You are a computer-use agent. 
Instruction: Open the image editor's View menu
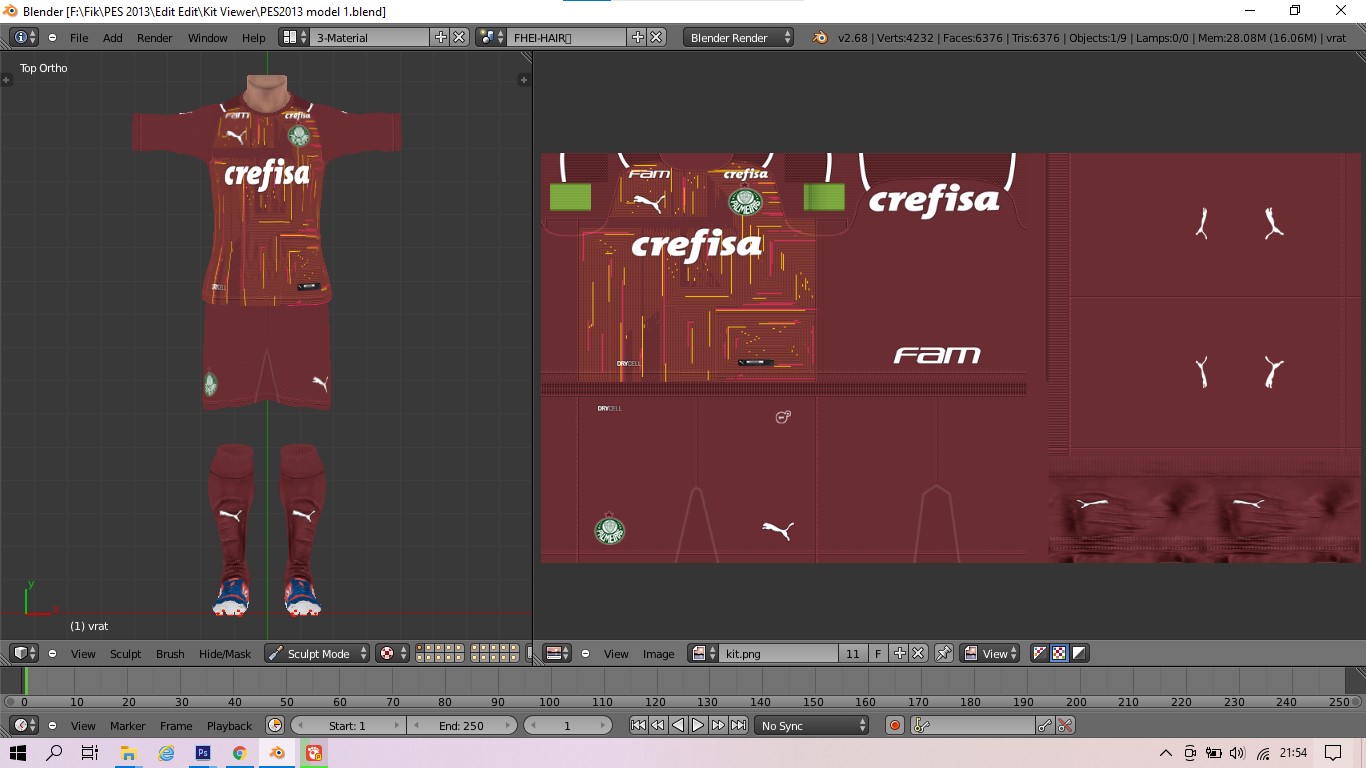[616, 653]
